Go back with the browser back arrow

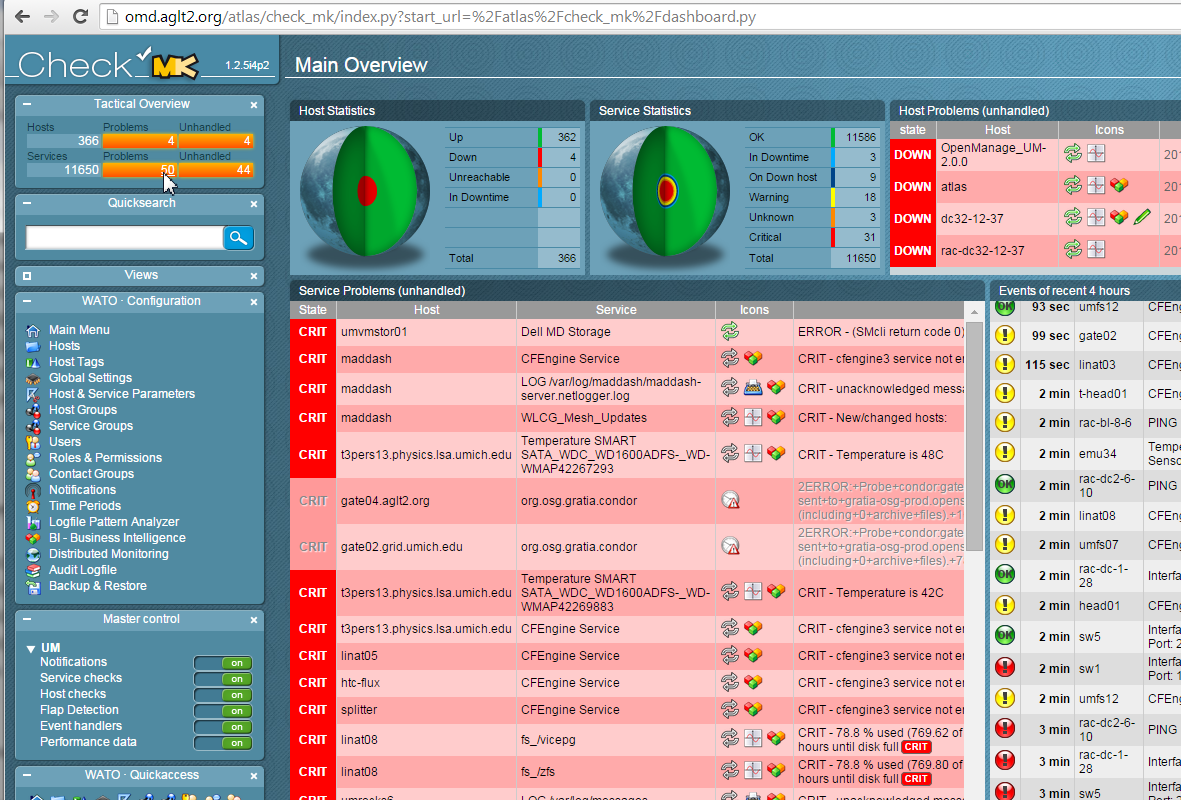pyautogui.click(x=23, y=16)
